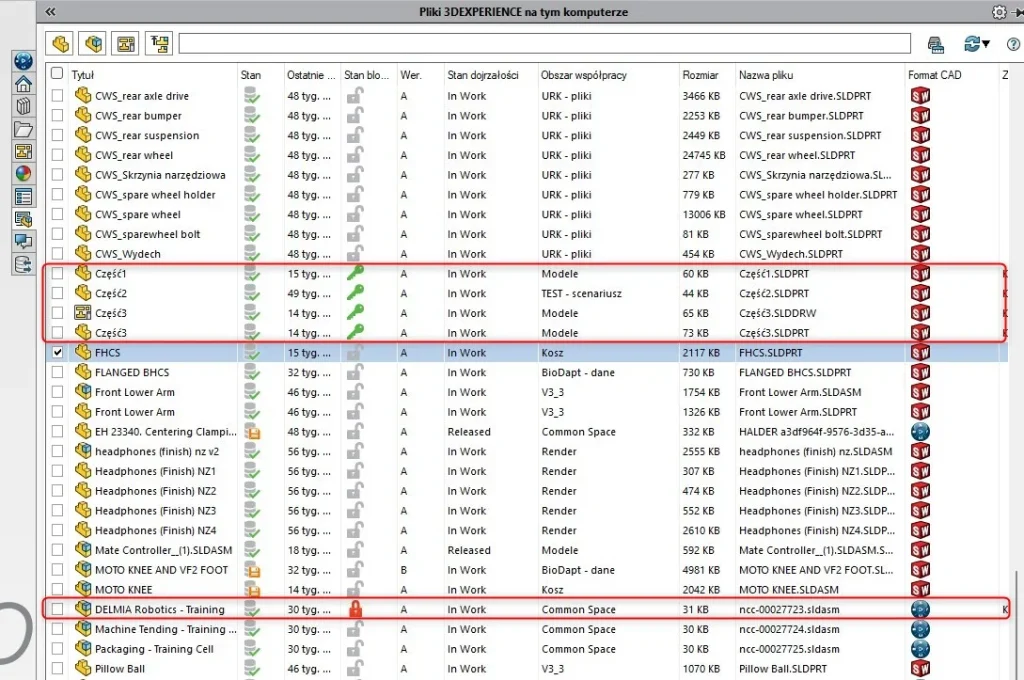
Task: Open refresh options dropdown arrow
Action: click(986, 44)
